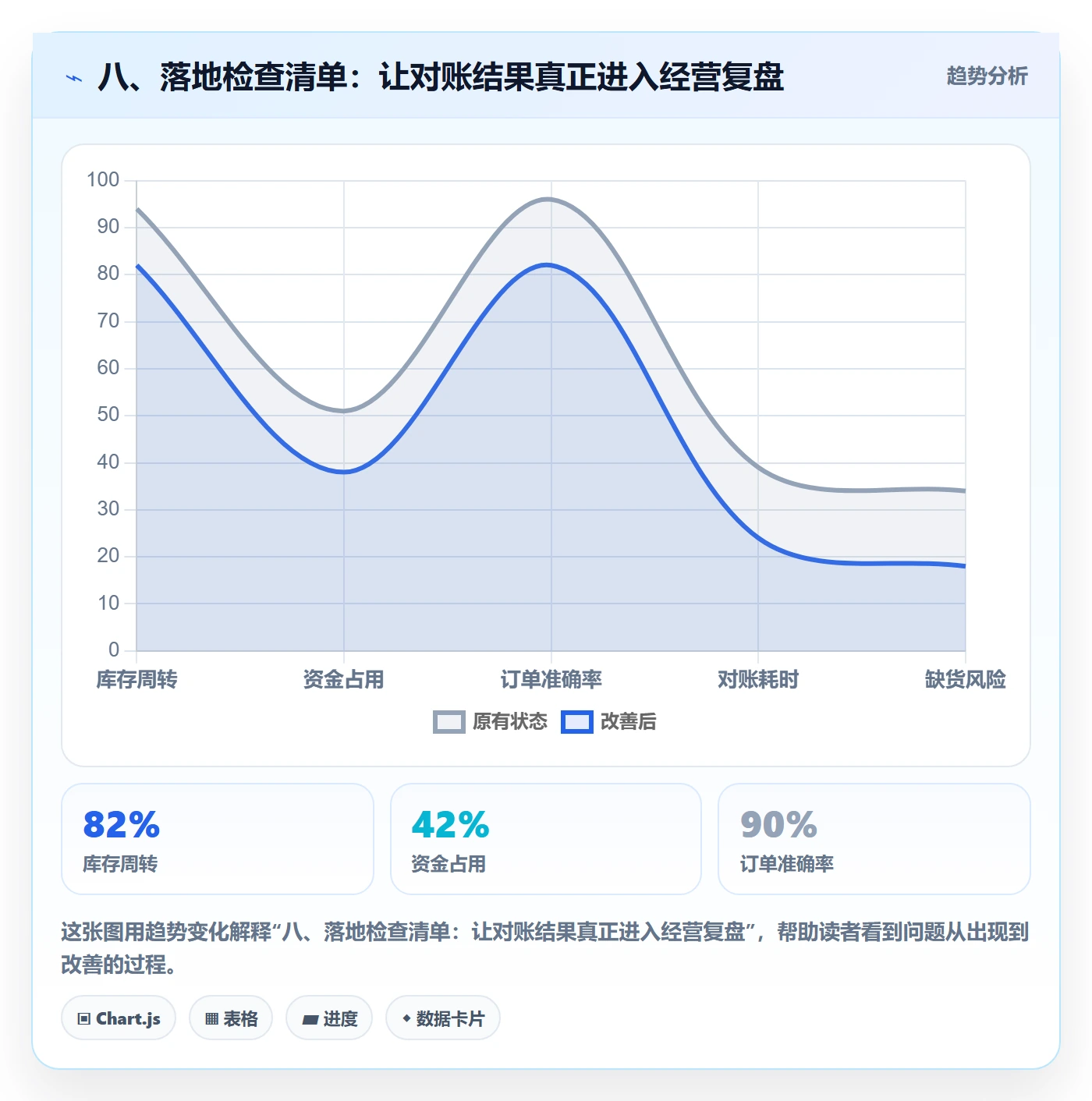Click the 100 y-axis tick label
1092x1101 pixels.
coord(103,180)
